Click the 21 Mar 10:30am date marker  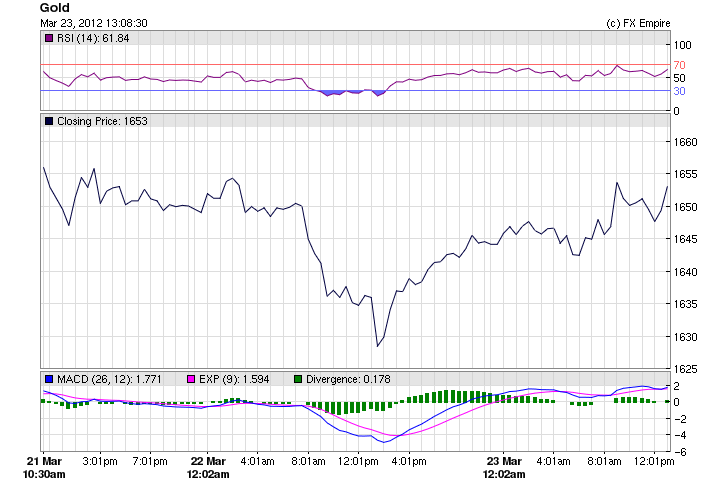click(x=45, y=467)
